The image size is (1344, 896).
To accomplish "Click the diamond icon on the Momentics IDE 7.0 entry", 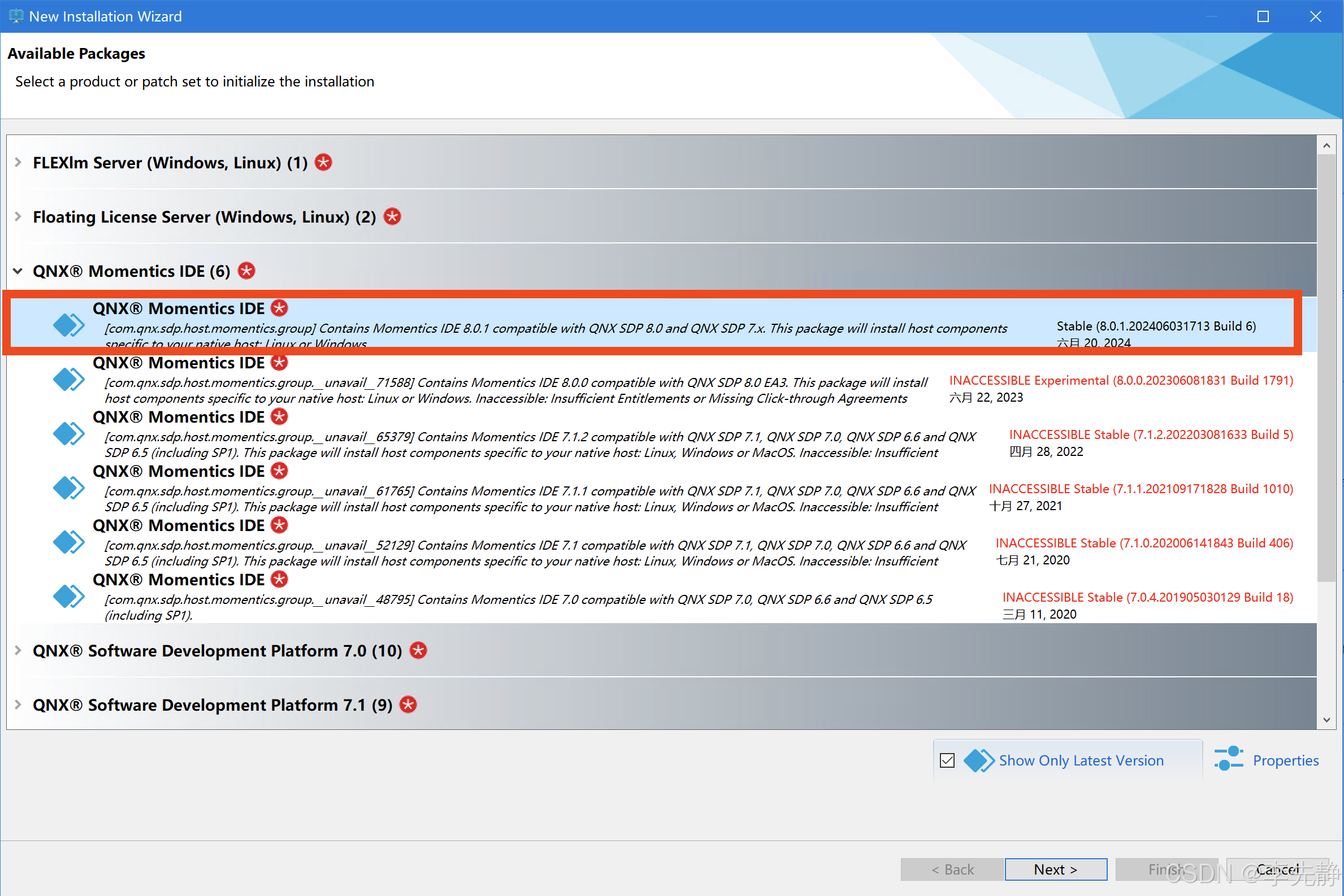I will pos(68,595).
